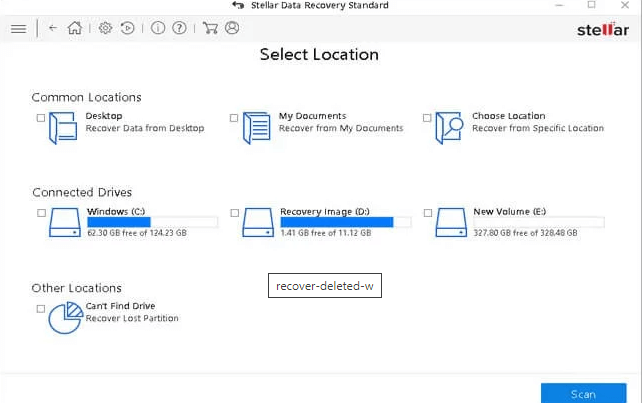Screen dimensions: 644x403
Task: Click the Windows (C:) drive icon
Action: [x=65, y=222]
